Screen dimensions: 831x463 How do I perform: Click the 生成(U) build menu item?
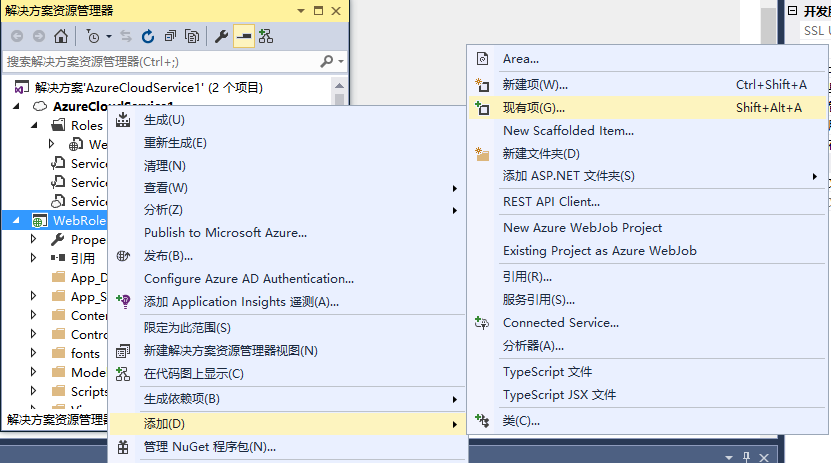286,120
